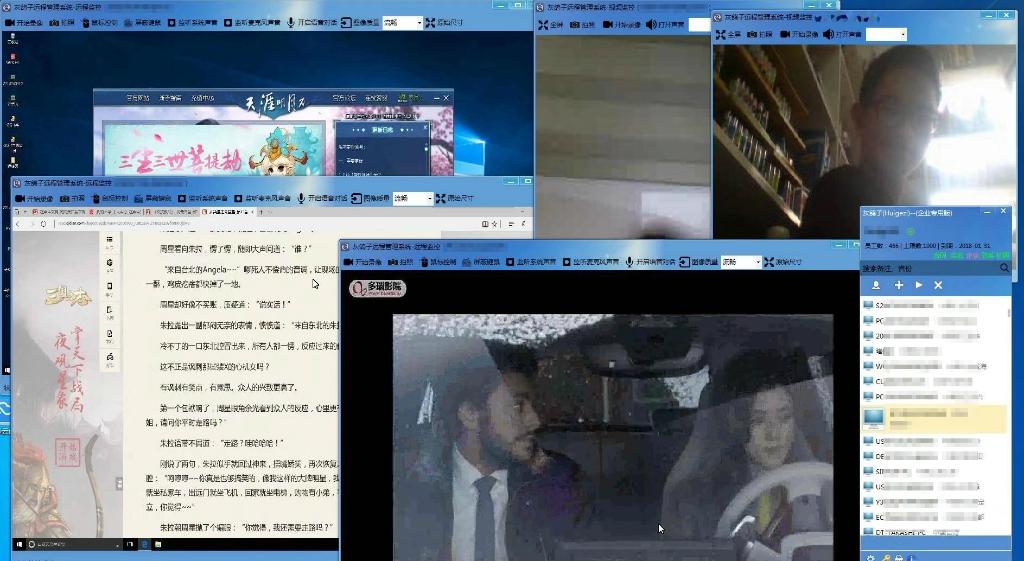This screenshot has width=1024, height=561.
Task: Click the magnifier search icon in client panel
Action: [x=1004, y=268]
